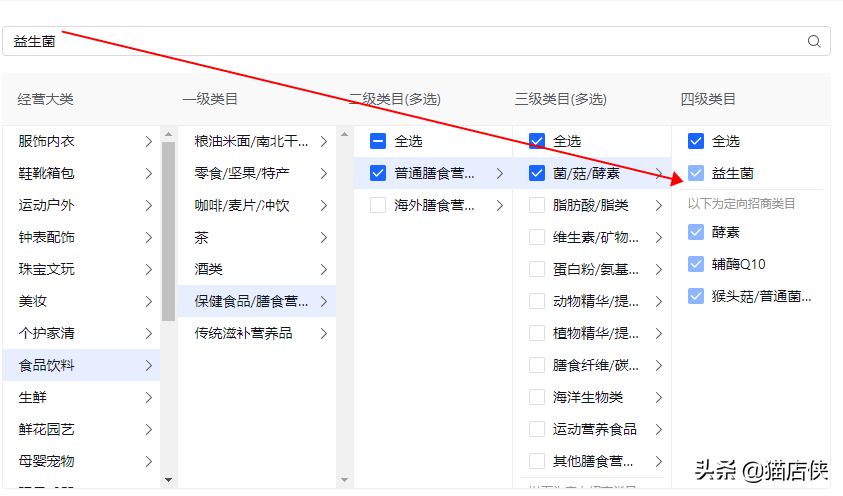Check the 其他膳食营... checkbox
Viewport: 843px width, 496px height.
(x=537, y=462)
